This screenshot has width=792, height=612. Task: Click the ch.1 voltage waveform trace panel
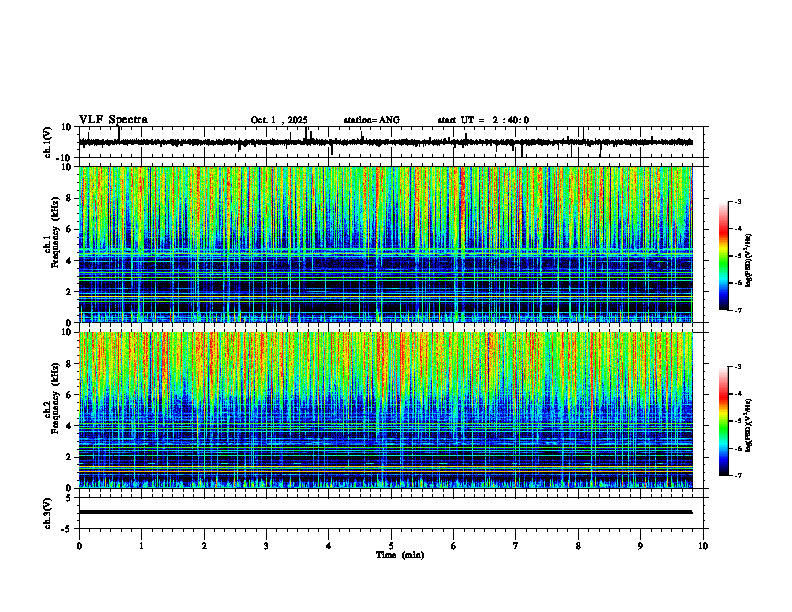tap(393, 142)
